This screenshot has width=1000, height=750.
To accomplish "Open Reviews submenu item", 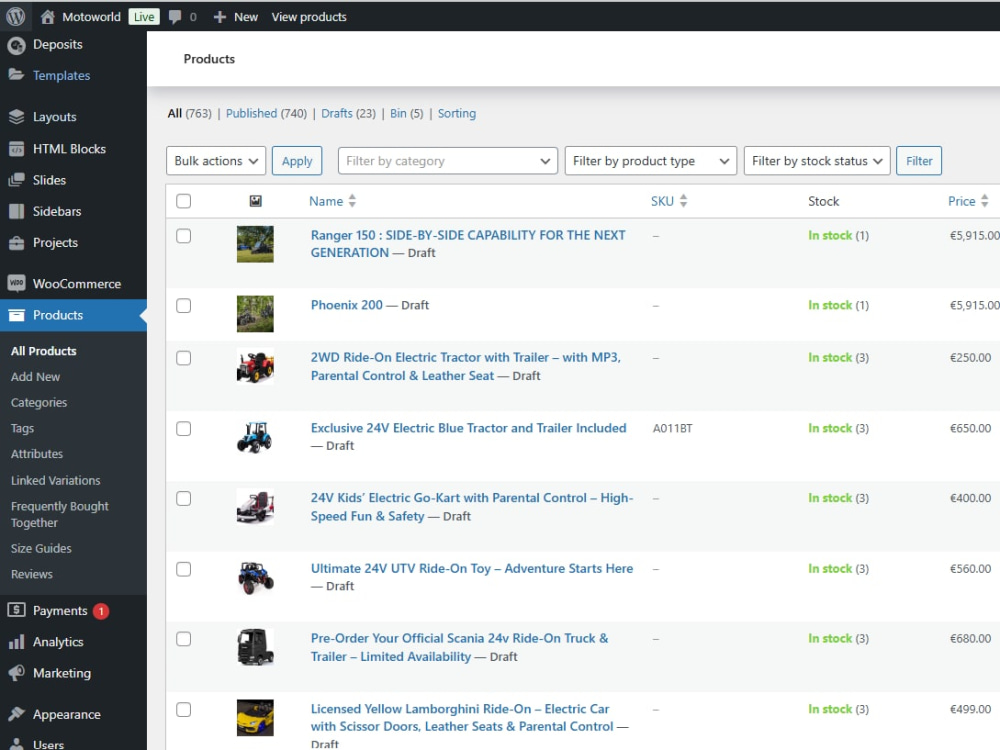I will 32,574.
